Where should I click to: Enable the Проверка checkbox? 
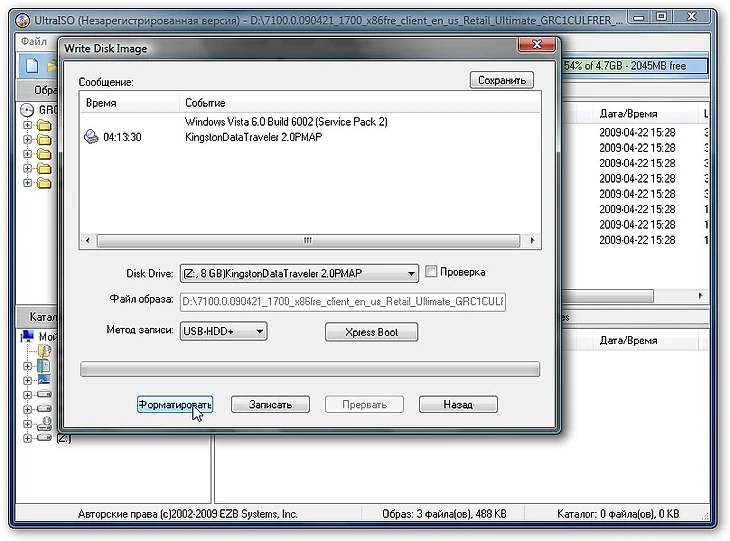(x=431, y=272)
